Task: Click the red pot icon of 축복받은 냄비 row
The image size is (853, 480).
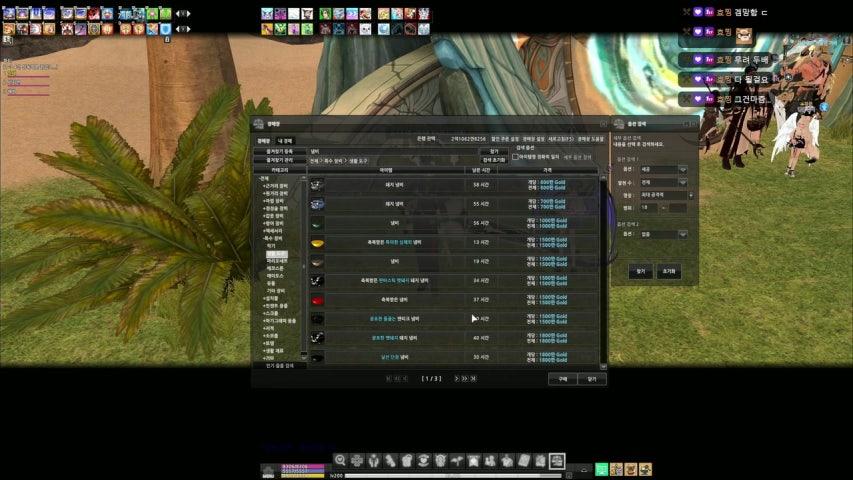Action: [317, 300]
